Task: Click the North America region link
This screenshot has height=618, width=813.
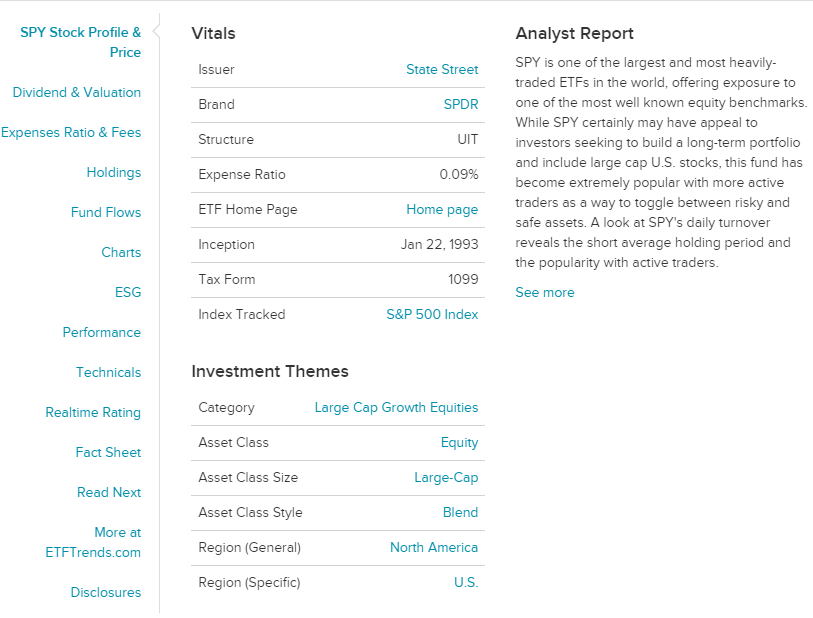Action: click(x=434, y=547)
